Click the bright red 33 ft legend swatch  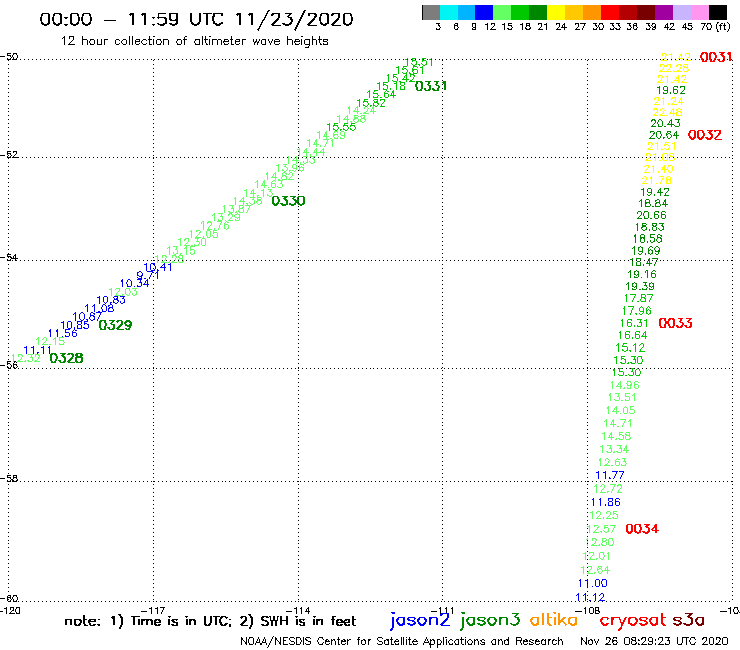tap(610, 12)
